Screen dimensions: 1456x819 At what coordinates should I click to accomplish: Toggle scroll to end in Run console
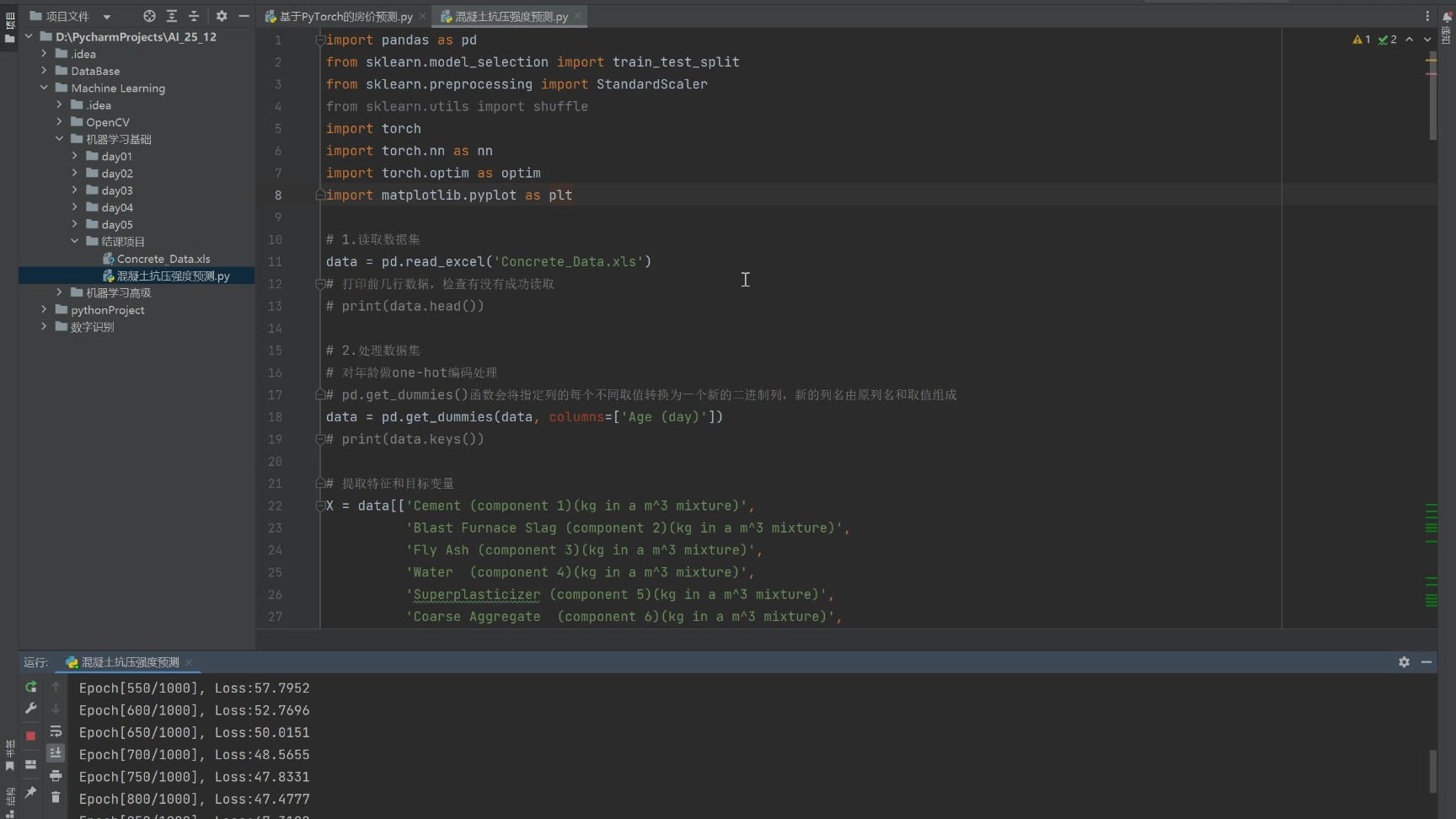coord(56,752)
